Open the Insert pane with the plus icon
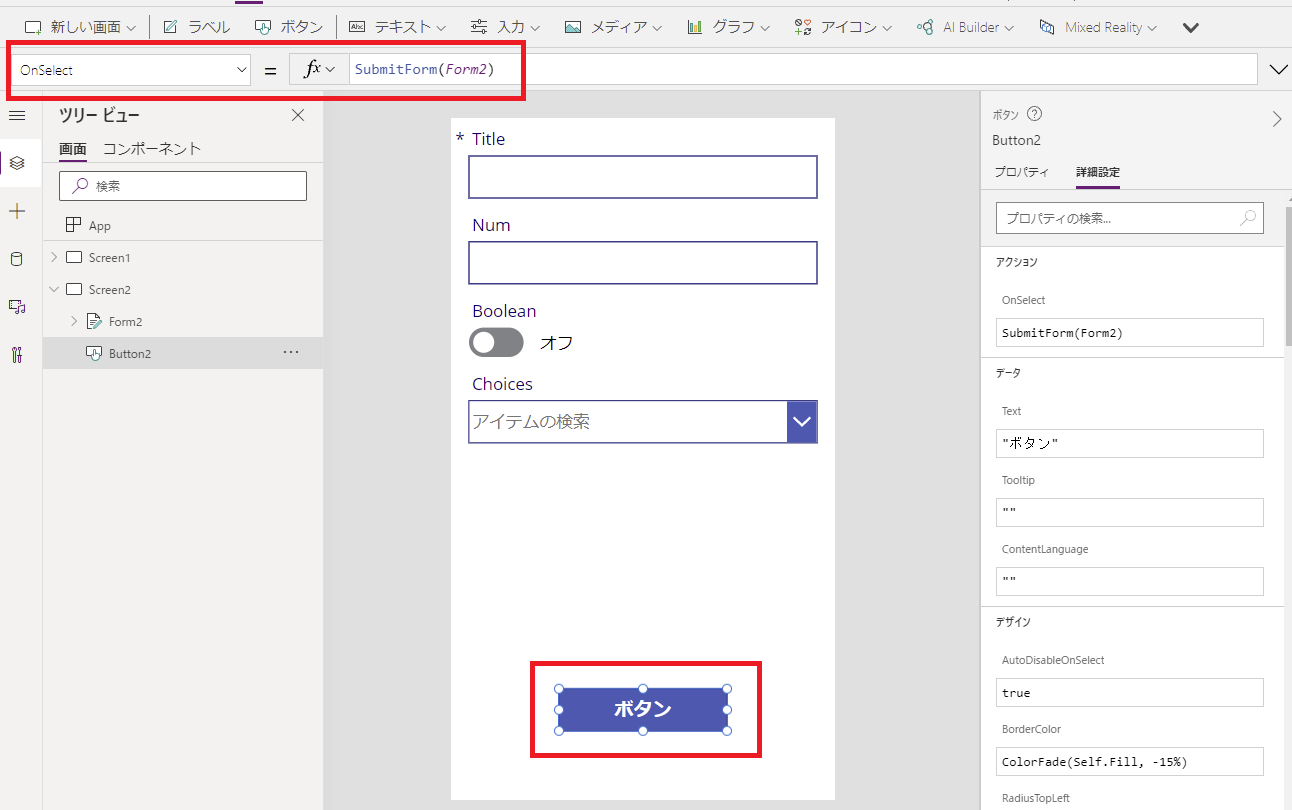Viewport: 1292px width, 810px height. (17, 211)
